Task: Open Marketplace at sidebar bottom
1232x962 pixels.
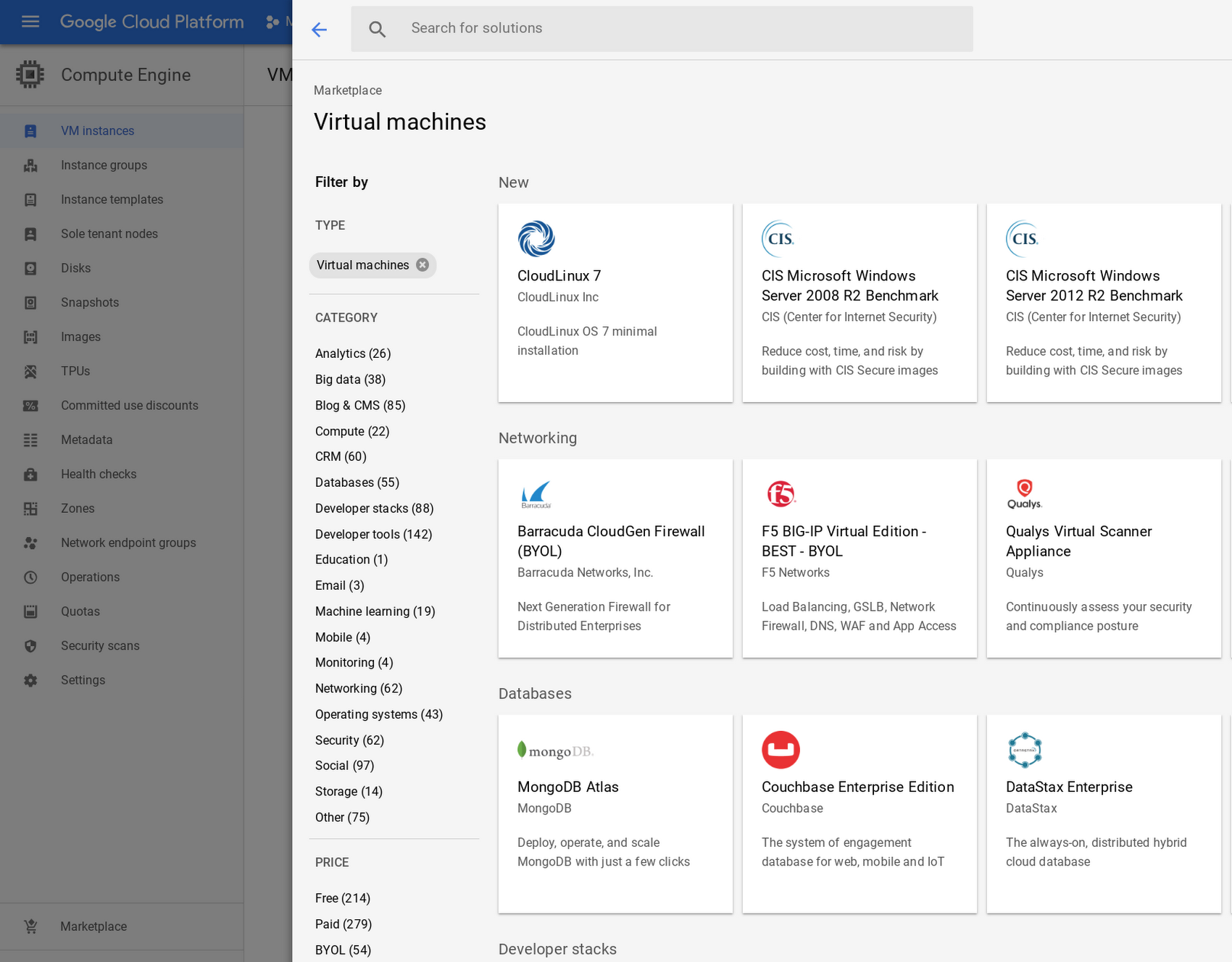Action: (122, 927)
